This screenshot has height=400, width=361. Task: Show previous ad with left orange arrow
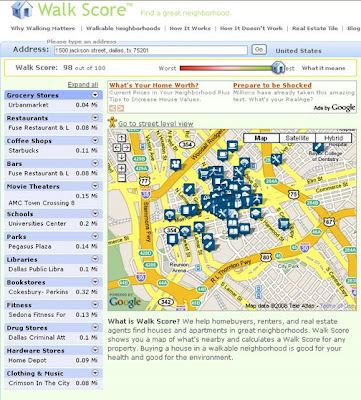coord(112,108)
